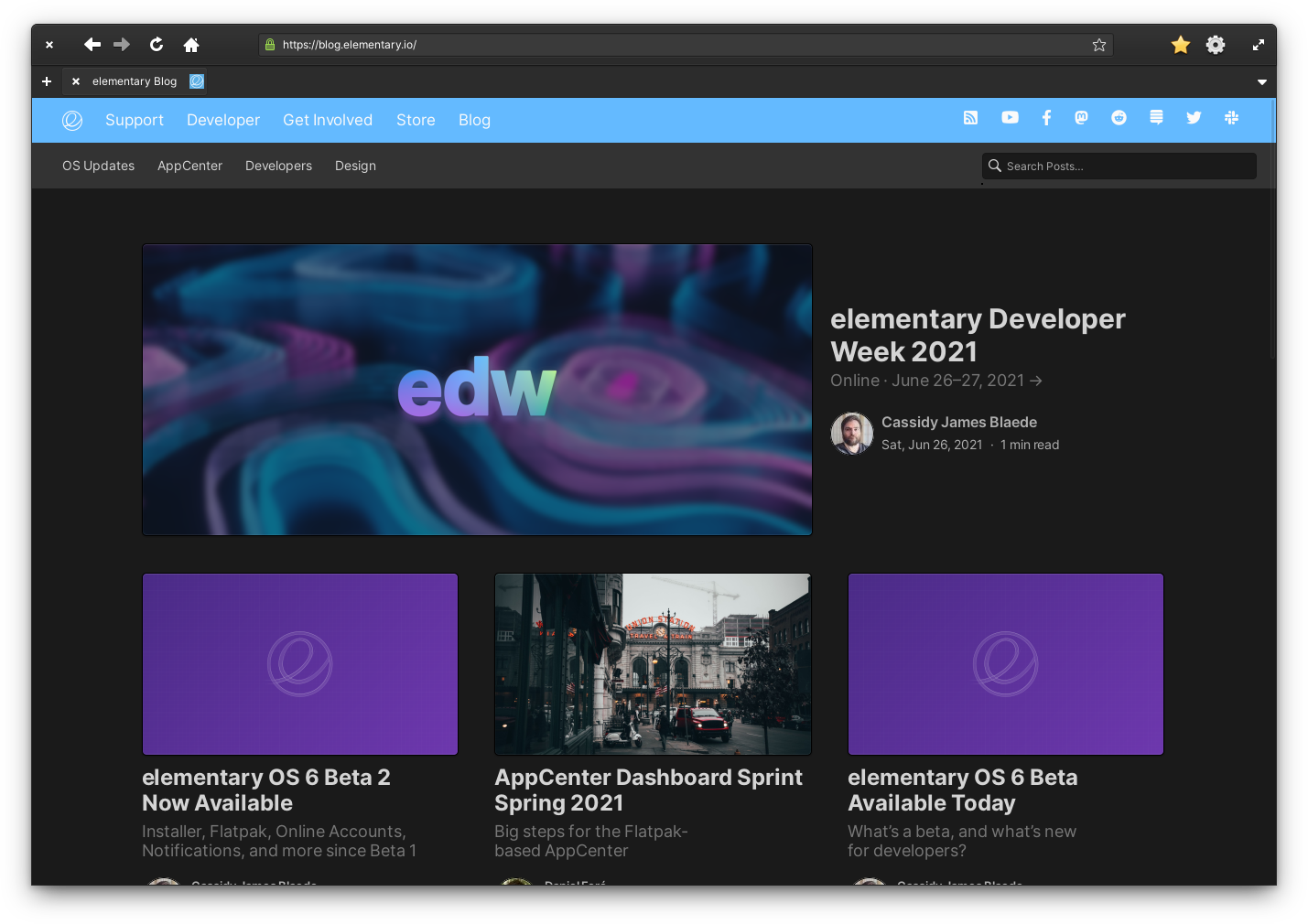Open the elementary RSS feed icon
The width and height of the screenshot is (1308, 924).
970,117
